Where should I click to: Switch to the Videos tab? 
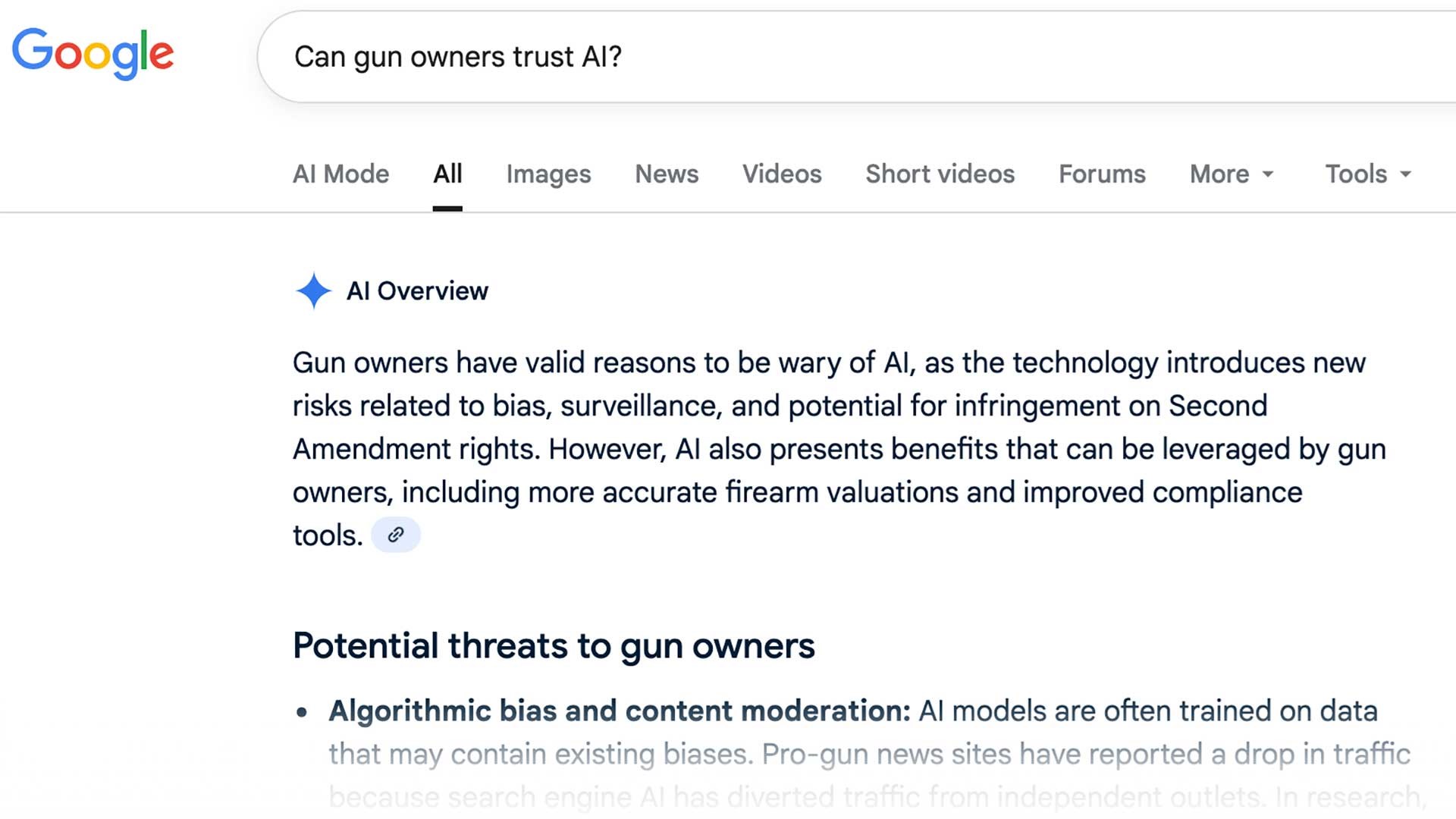click(782, 174)
